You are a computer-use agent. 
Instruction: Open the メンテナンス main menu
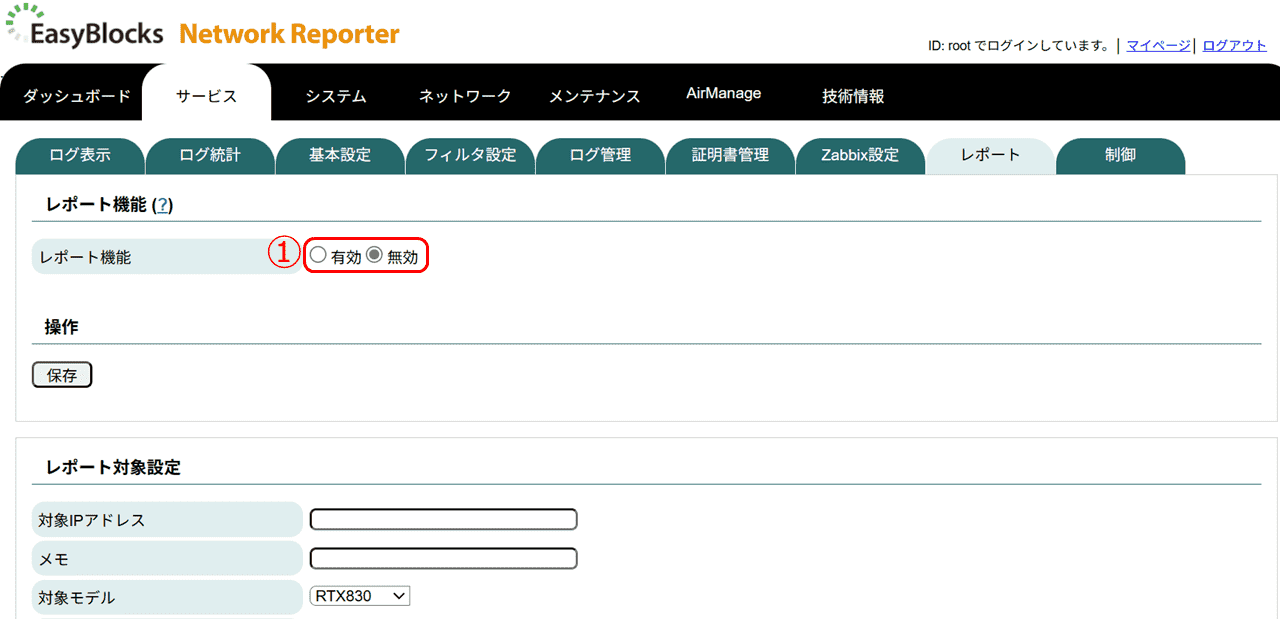594,96
